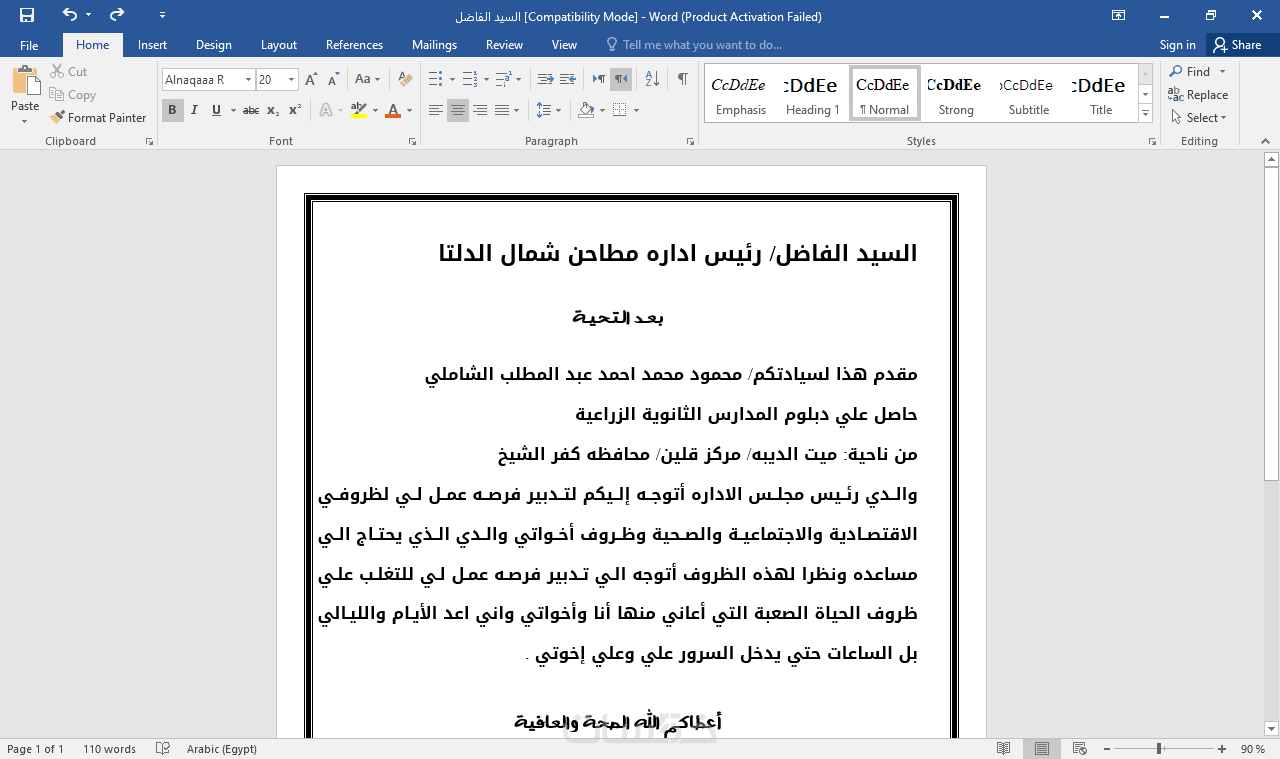Screen dimensions: 1280x759
Task: Align text left
Action: coord(436,110)
